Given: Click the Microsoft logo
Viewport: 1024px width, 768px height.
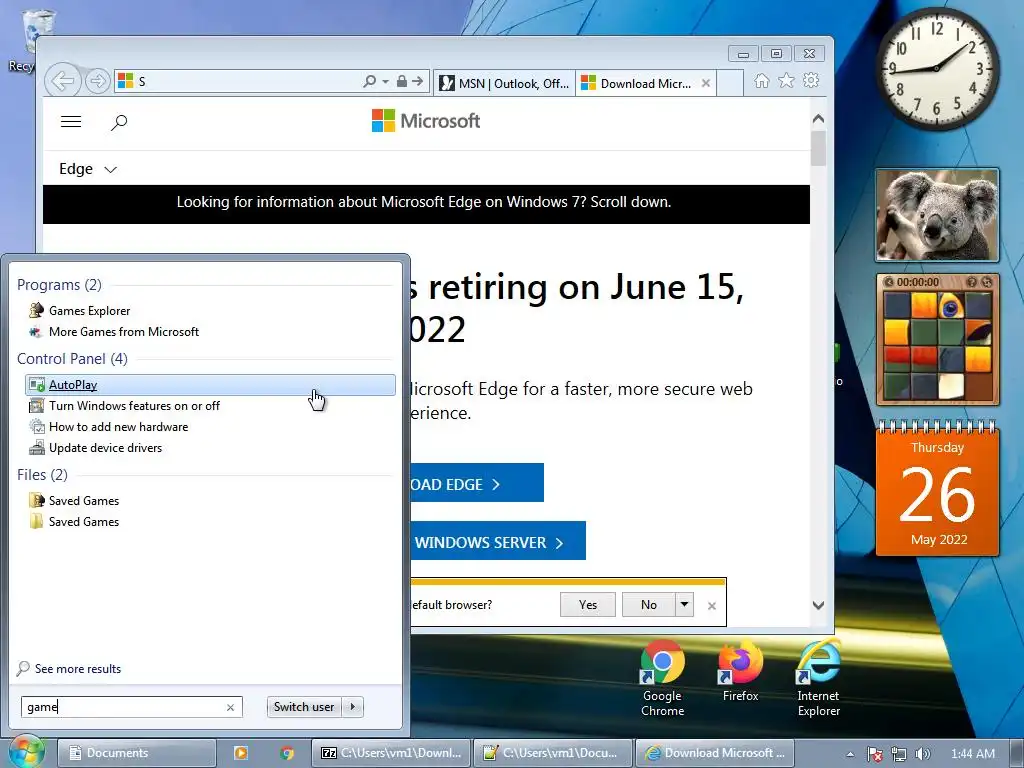Looking at the screenshot, I should pyautogui.click(x=426, y=121).
